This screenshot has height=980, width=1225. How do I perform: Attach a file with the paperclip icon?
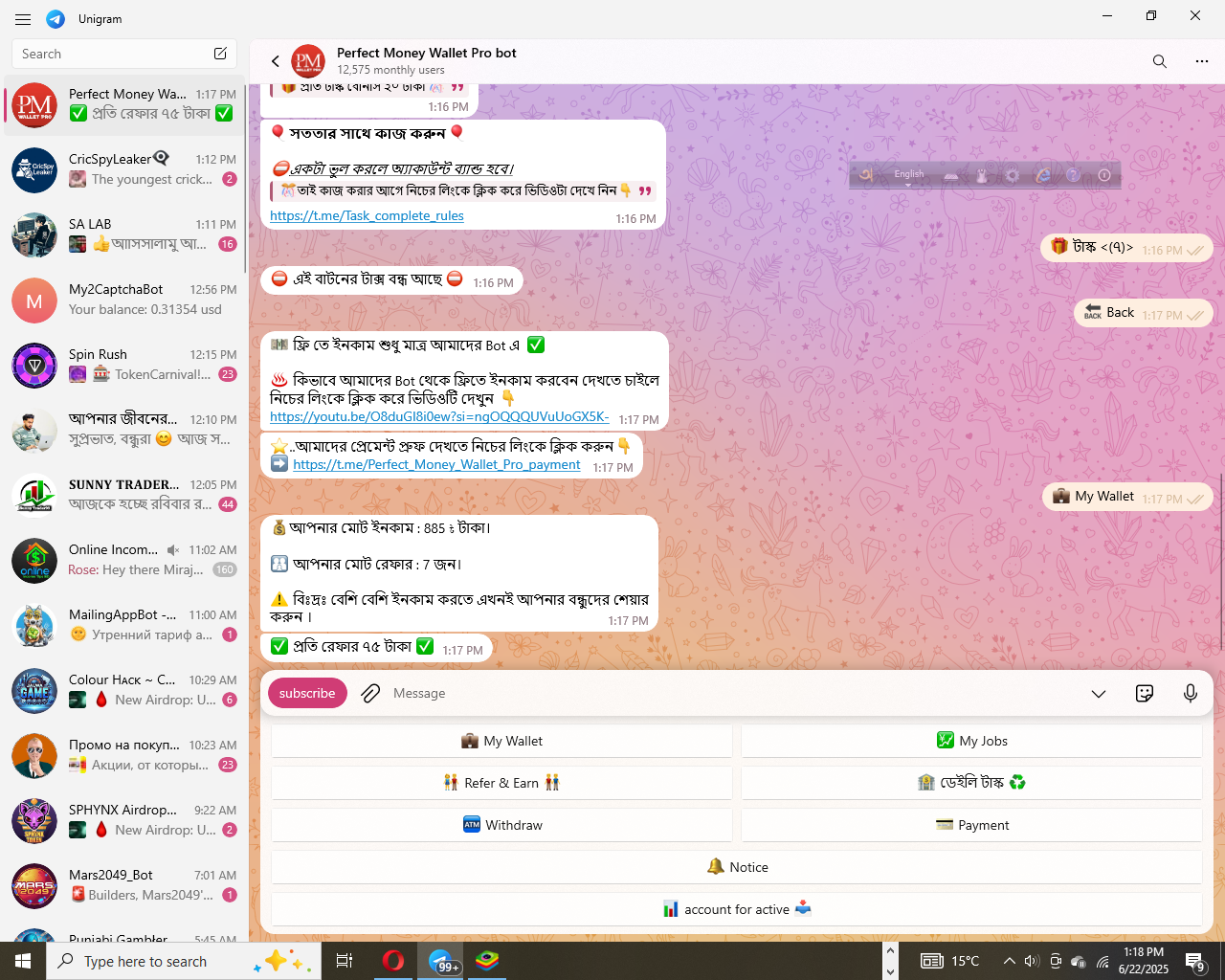(x=370, y=693)
